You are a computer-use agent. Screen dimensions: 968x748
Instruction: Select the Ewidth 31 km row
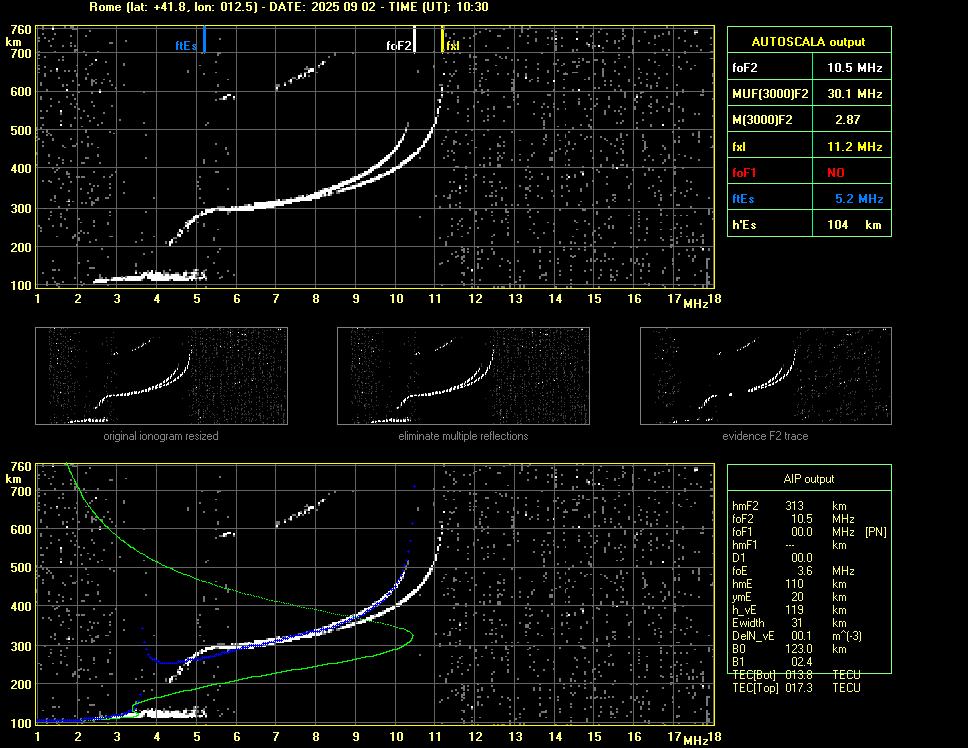(x=788, y=623)
